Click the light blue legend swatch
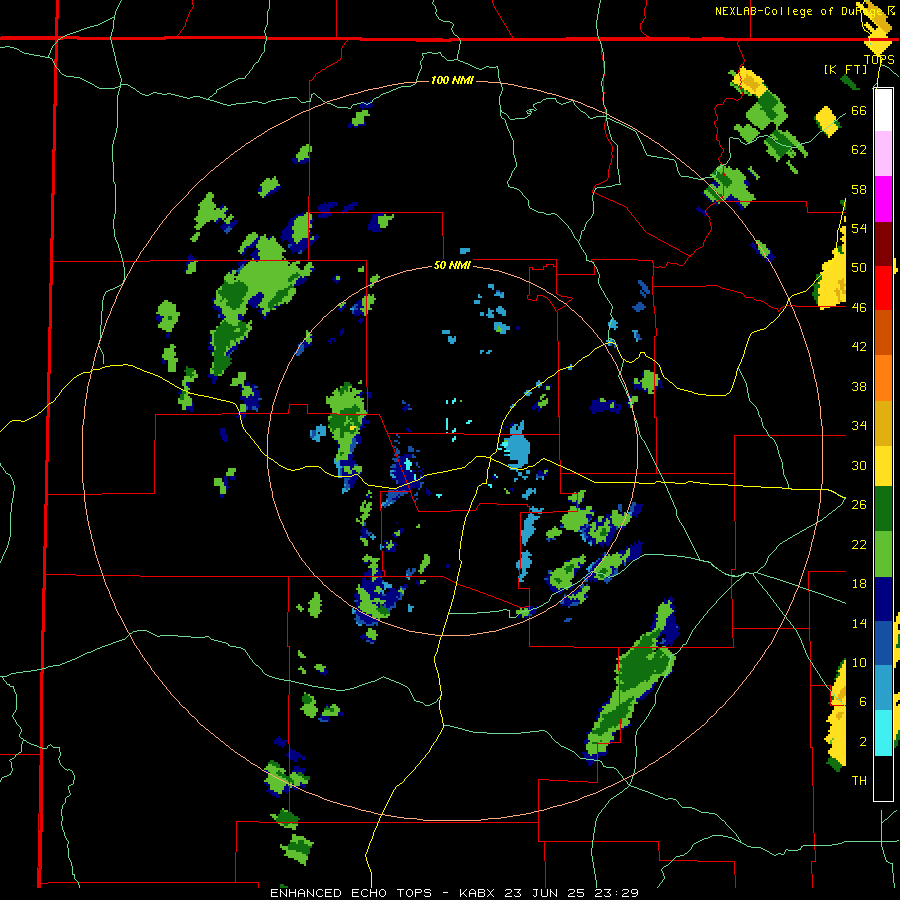This screenshot has width=900, height=900. [x=883, y=688]
